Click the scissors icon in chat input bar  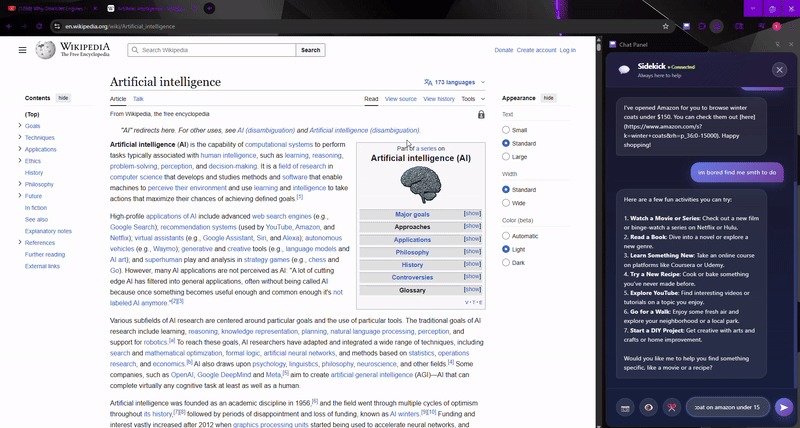pyautogui.click(x=672, y=407)
